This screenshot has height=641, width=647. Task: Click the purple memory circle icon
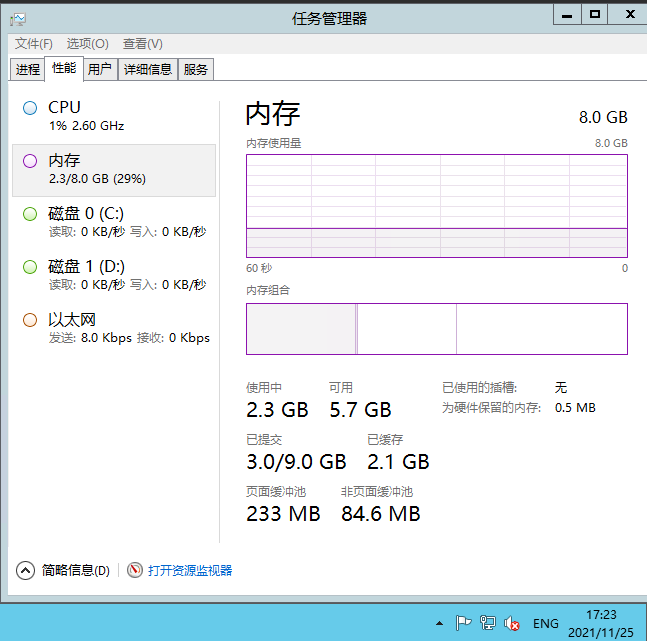30,160
